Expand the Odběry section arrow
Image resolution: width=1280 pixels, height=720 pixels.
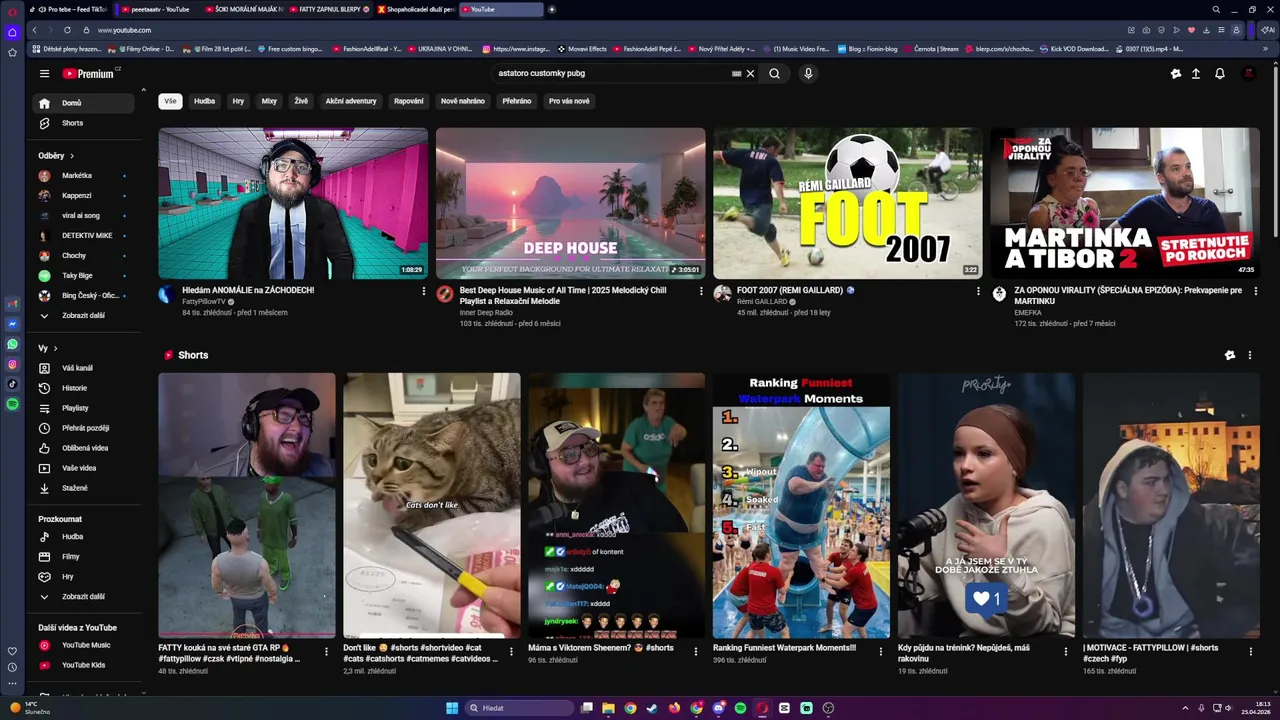[x=71, y=156]
